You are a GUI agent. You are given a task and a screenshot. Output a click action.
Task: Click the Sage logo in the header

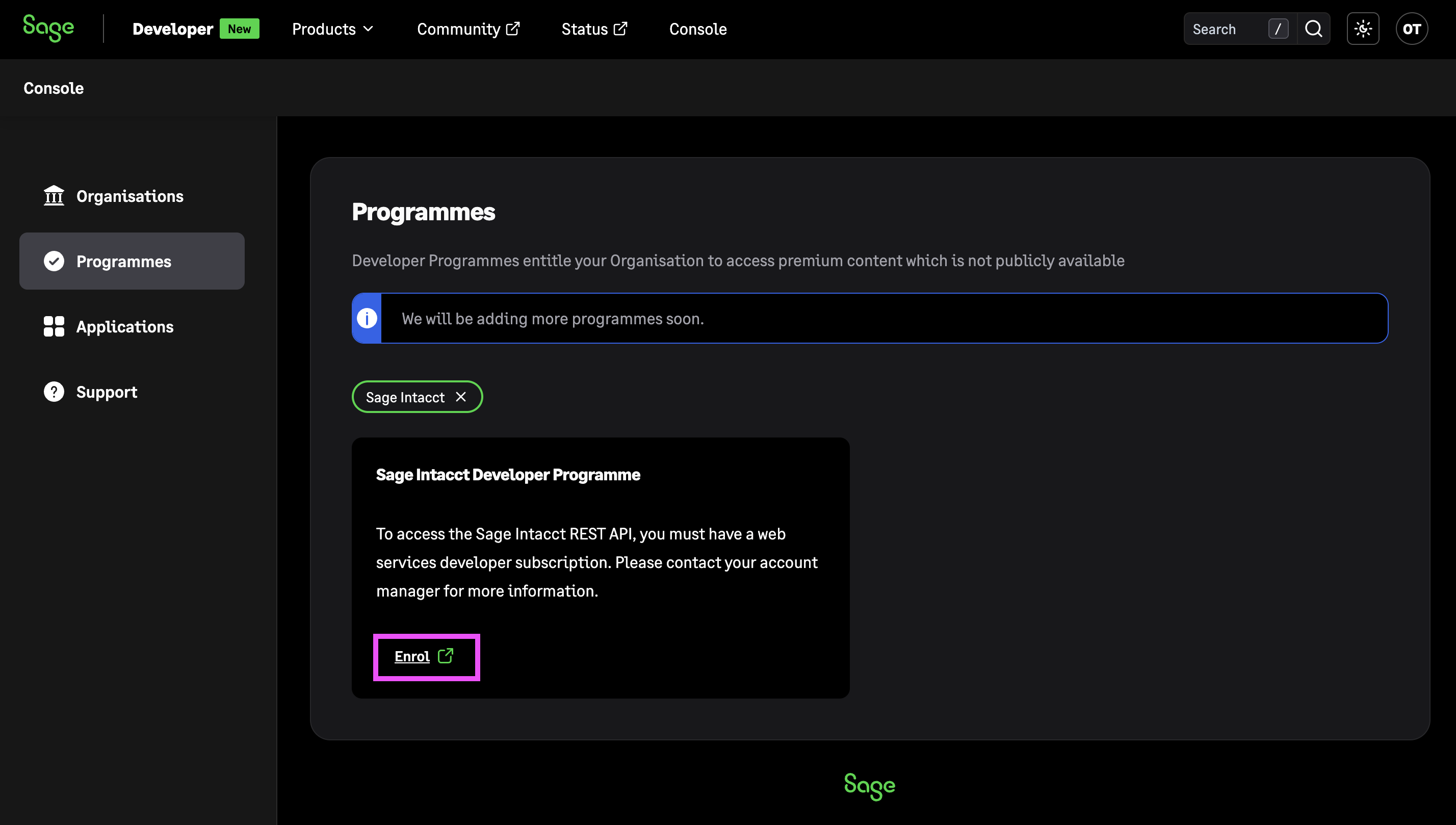(x=48, y=29)
